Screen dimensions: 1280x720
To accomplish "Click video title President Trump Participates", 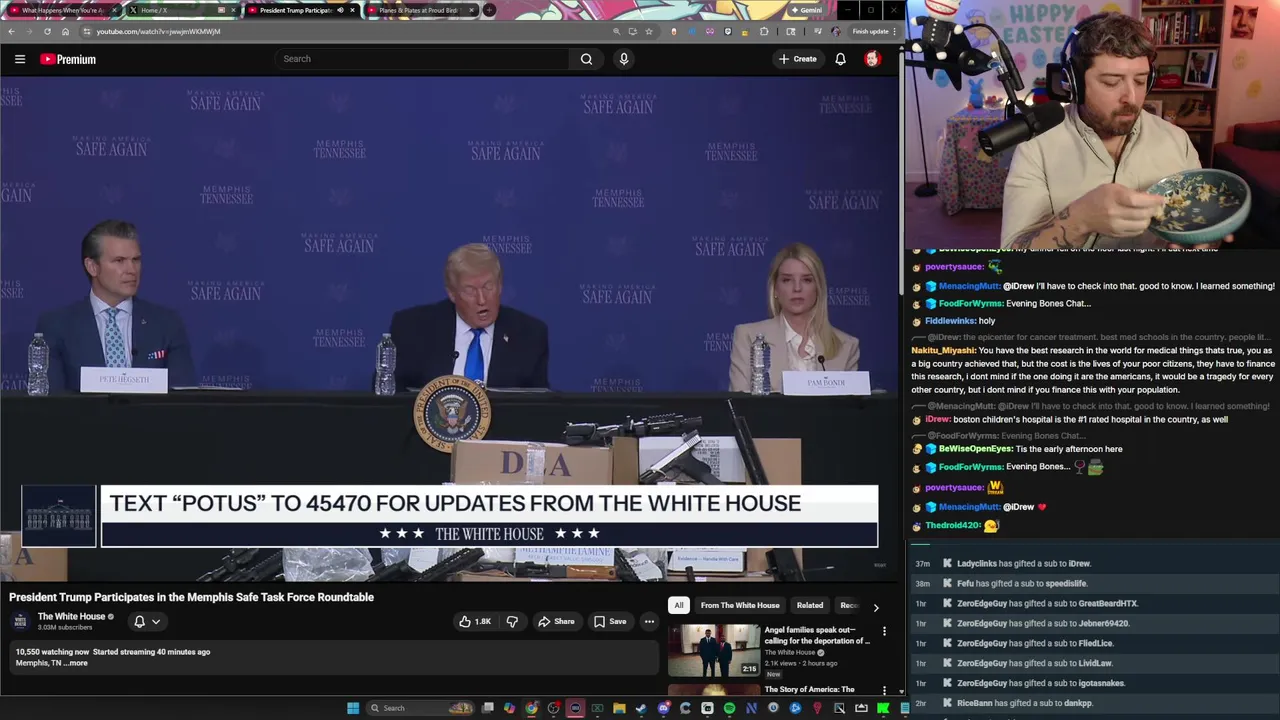I will tap(191, 597).
